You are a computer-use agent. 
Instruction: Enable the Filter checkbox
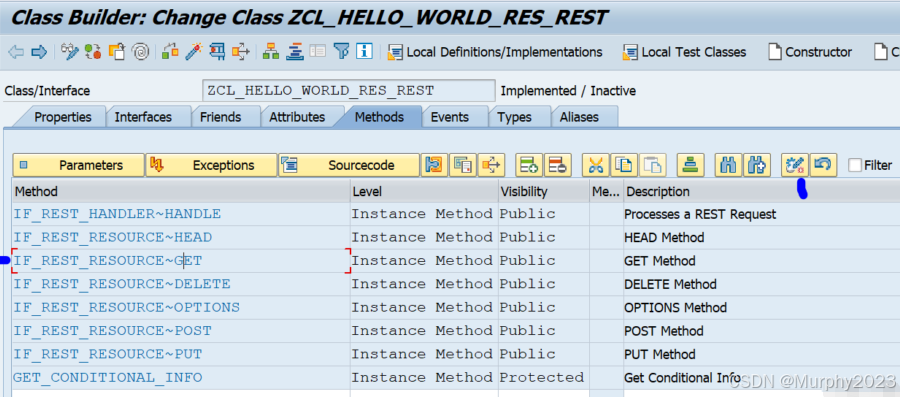click(x=855, y=166)
